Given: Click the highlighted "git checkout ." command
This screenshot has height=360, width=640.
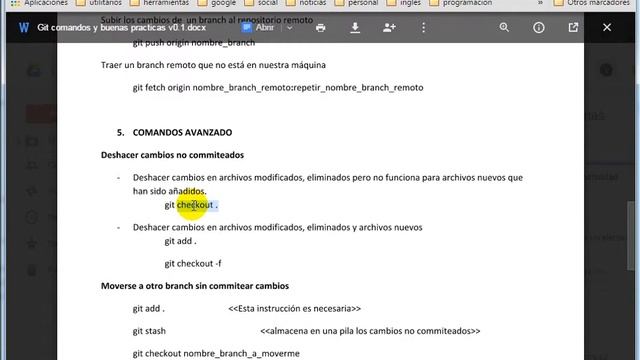Looking at the screenshot, I should (191, 205).
